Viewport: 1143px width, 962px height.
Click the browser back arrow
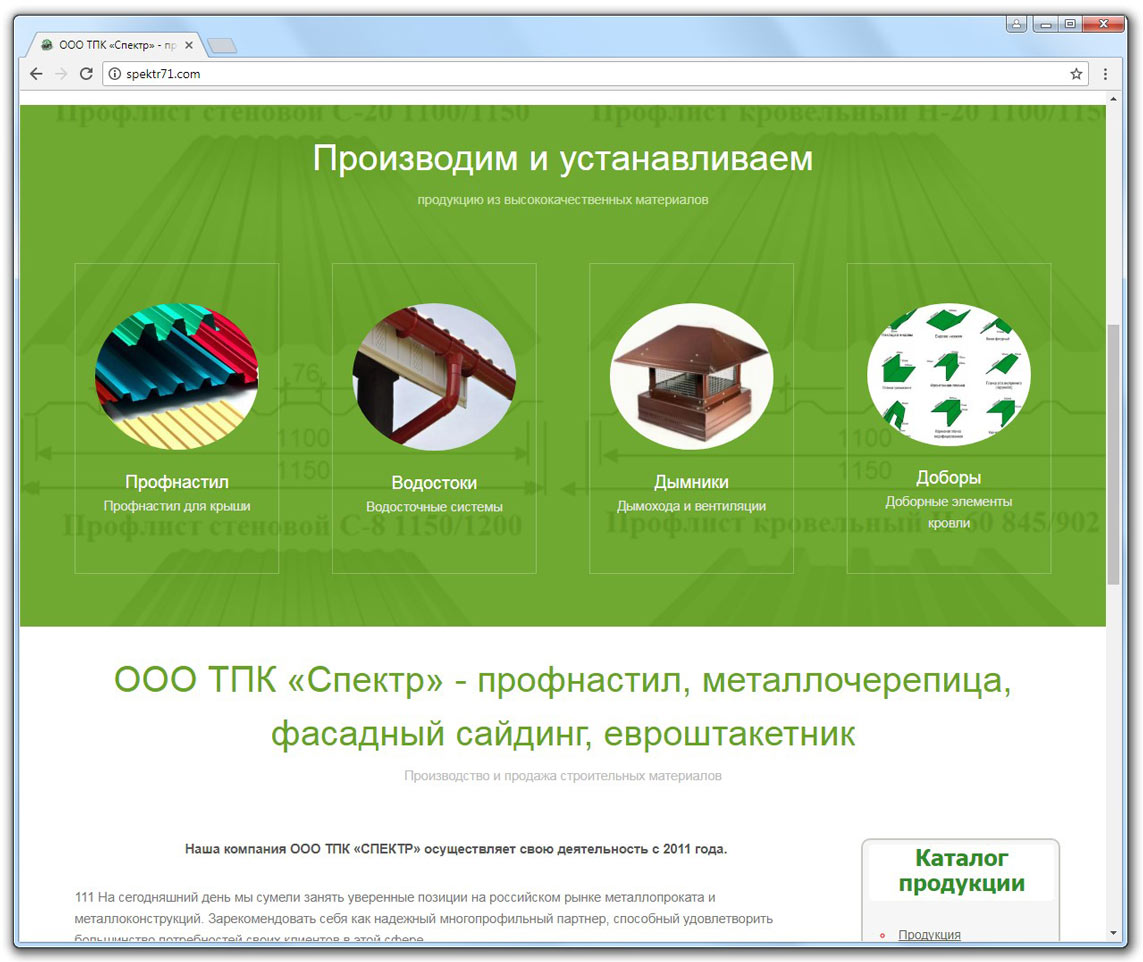coord(36,74)
